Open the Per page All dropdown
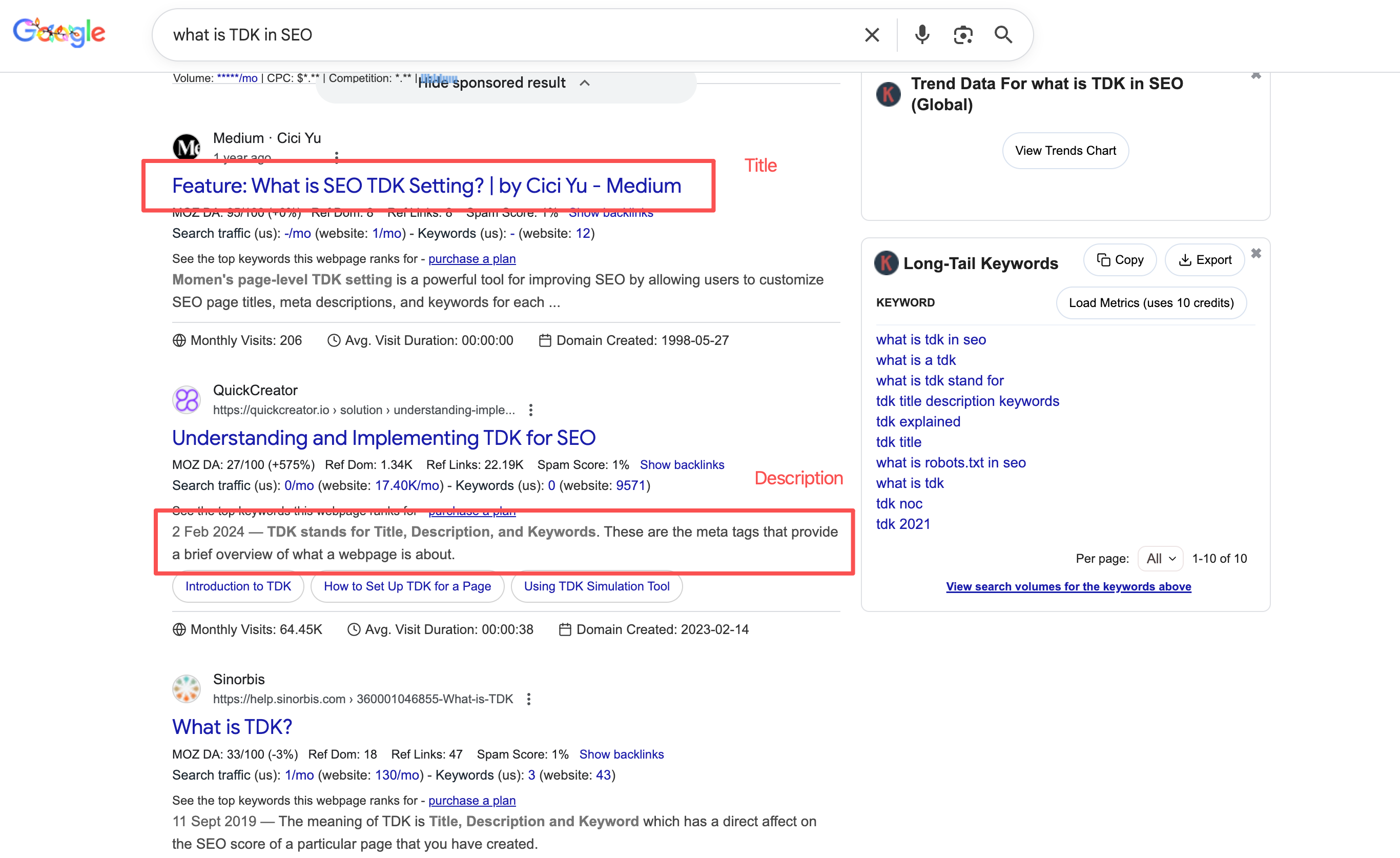This screenshot has height=858, width=1400. pyautogui.click(x=1160, y=558)
